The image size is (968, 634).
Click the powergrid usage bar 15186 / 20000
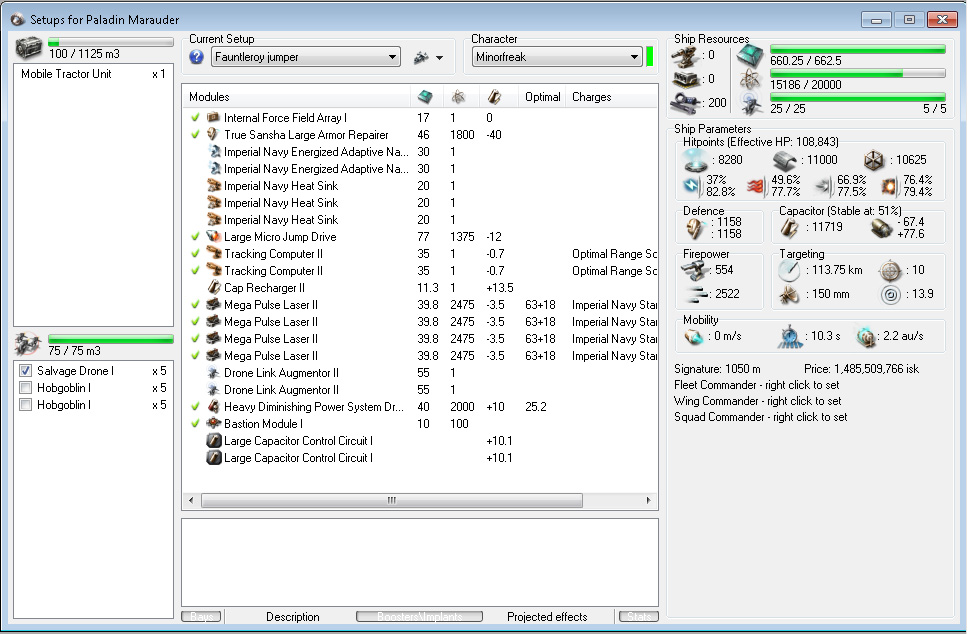point(857,73)
